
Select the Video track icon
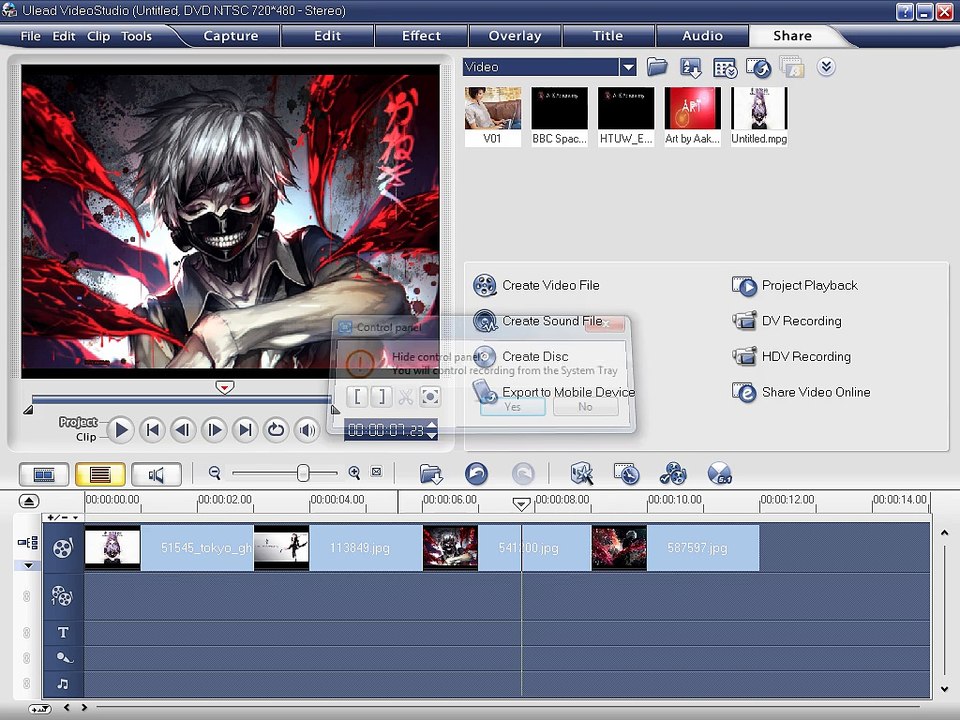coord(62,547)
